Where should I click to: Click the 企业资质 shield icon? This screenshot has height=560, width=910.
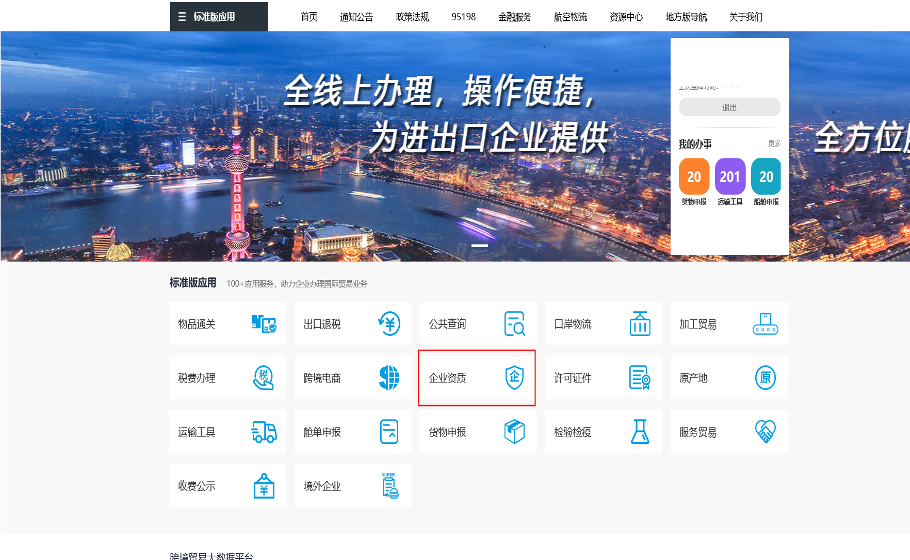coord(514,378)
